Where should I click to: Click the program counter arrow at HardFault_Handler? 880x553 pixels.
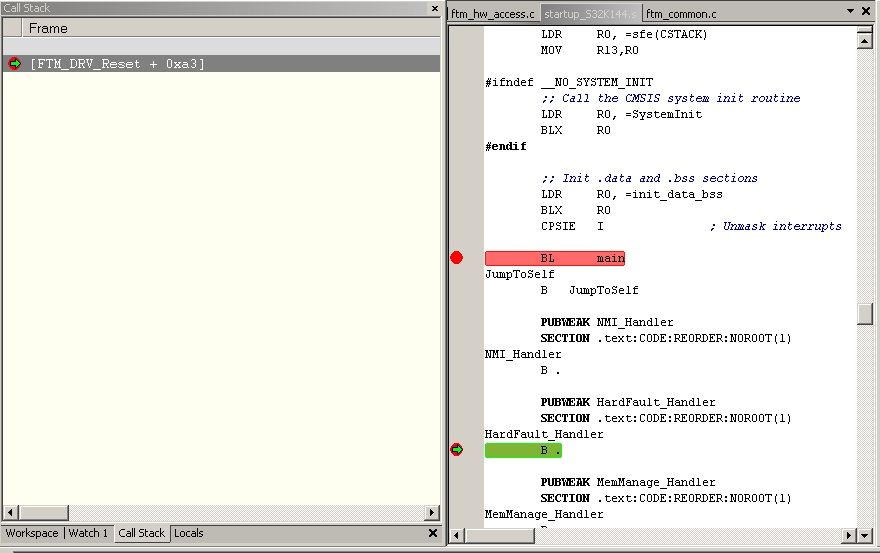click(x=457, y=450)
